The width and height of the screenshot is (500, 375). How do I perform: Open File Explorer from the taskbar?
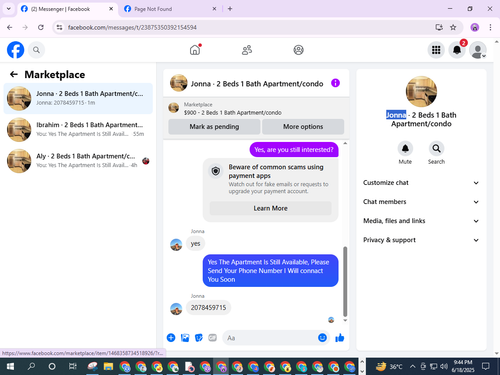(108, 367)
